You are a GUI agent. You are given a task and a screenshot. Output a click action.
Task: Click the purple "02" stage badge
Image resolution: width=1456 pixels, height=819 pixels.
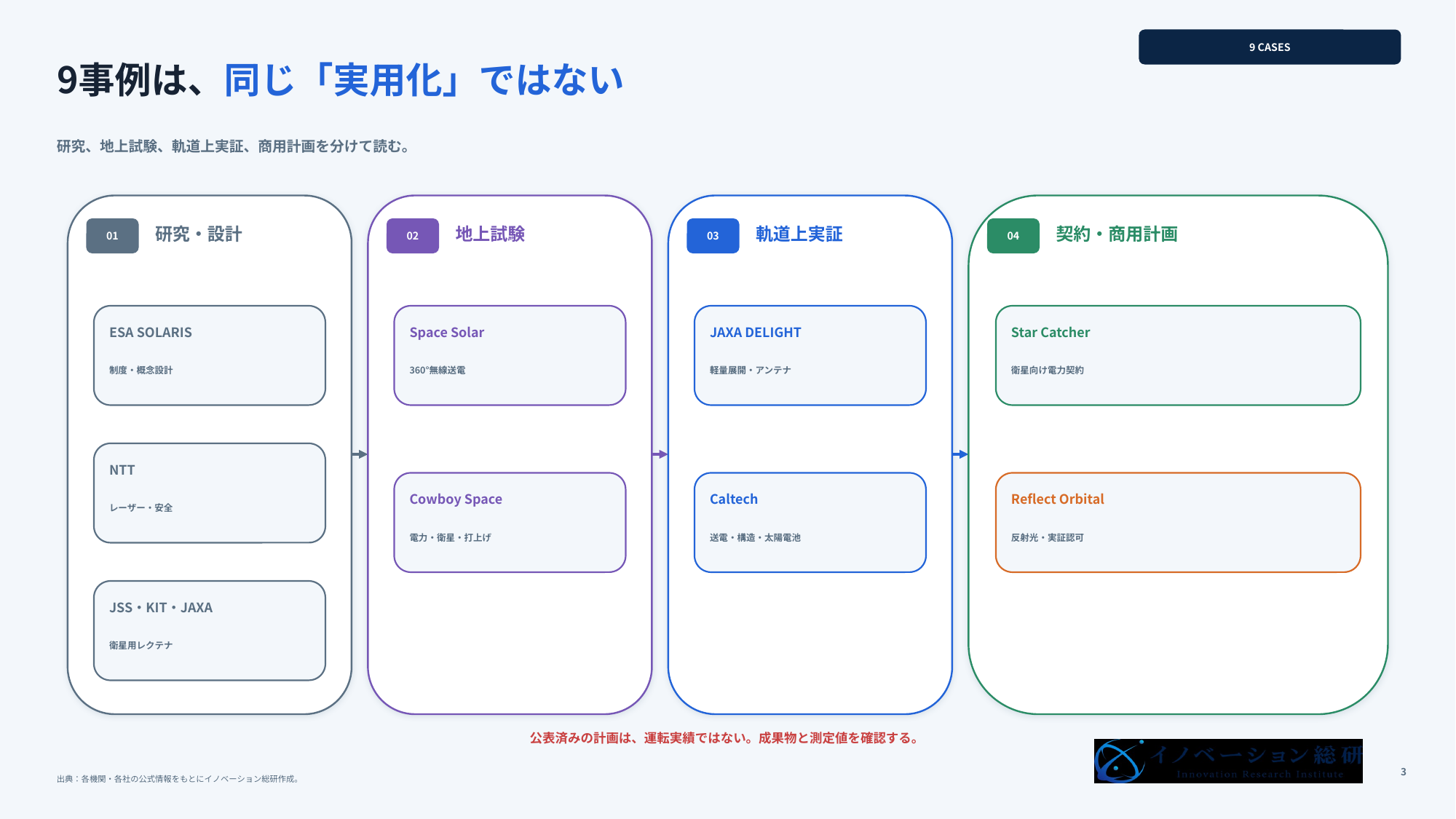point(413,236)
